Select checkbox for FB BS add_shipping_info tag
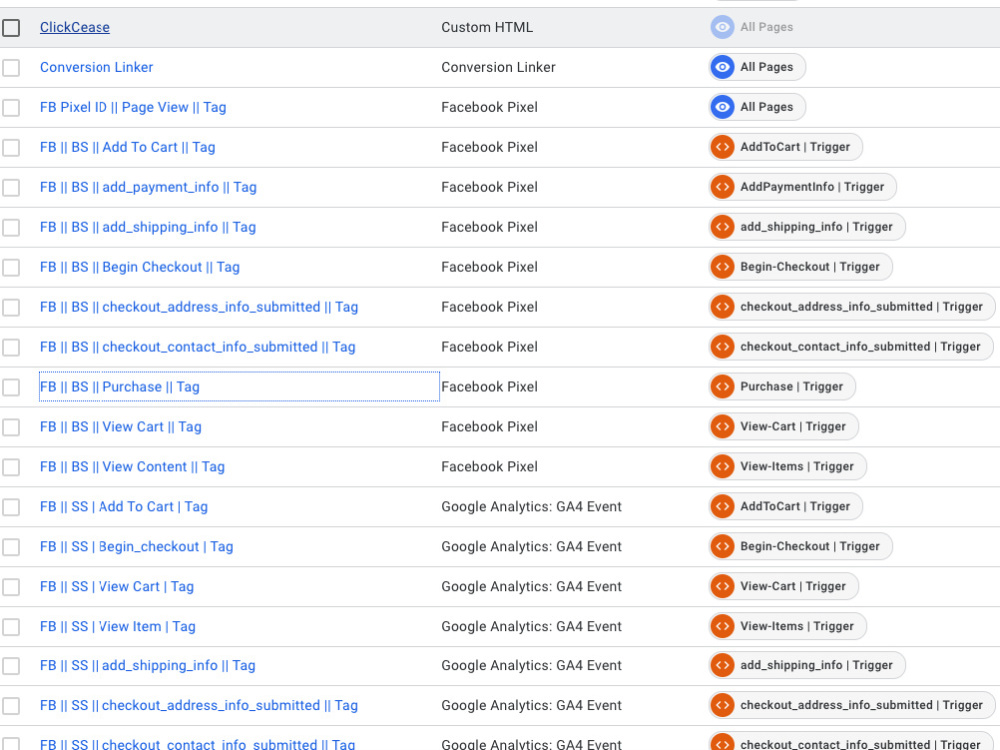The width and height of the screenshot is (1000, 750). [x=11, y=227]
